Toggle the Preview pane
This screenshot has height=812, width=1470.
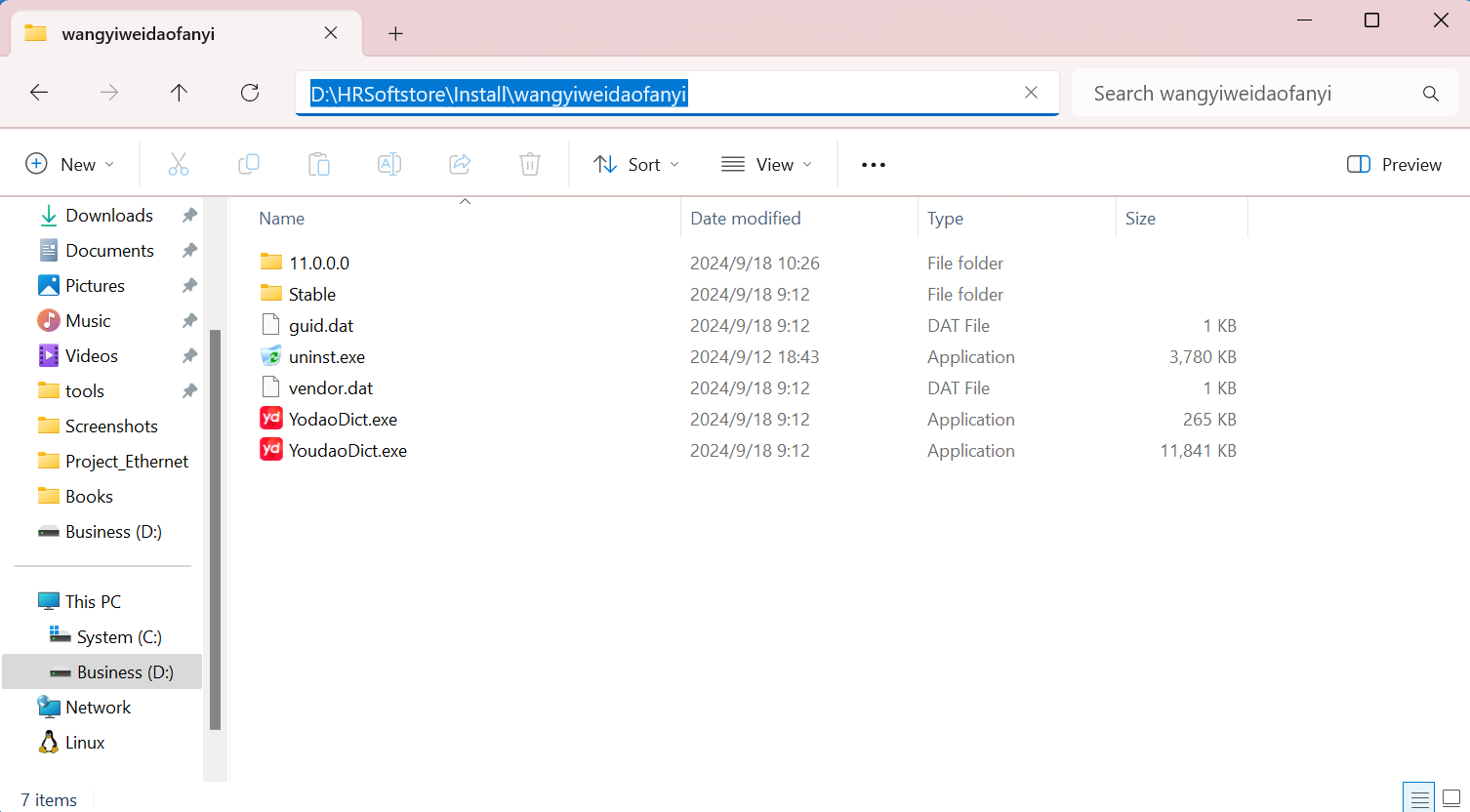coord(1393,164)
